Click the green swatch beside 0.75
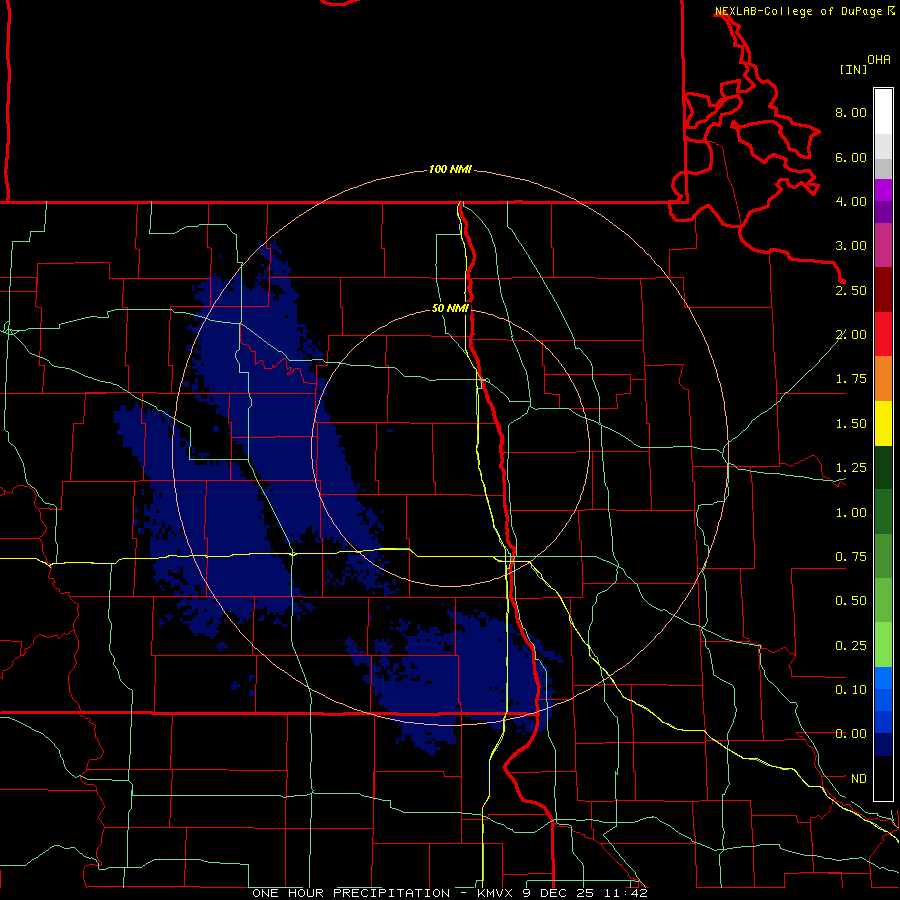This screenshot has width=900, height=900. (x=883, y=556)
